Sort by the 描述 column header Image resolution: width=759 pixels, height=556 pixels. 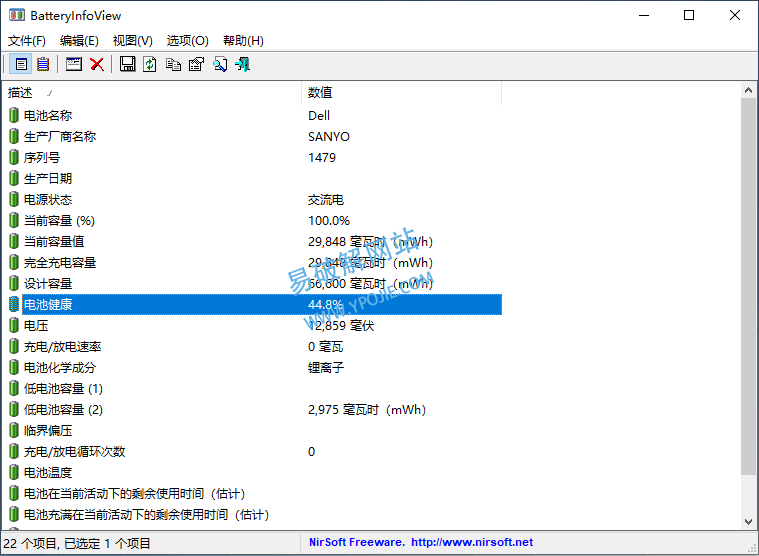click(150, 92)
